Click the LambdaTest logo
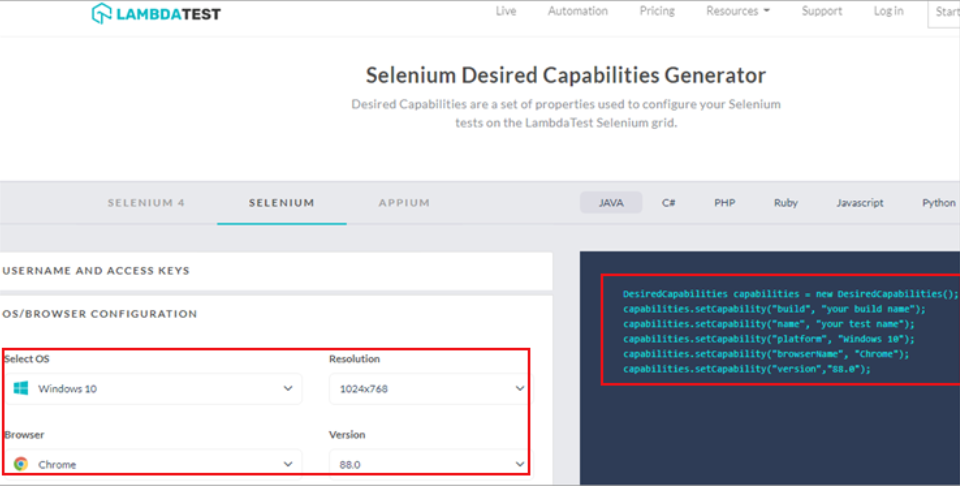Image resolution: width=960 pixels, height=486 pixels. point(156,14)
